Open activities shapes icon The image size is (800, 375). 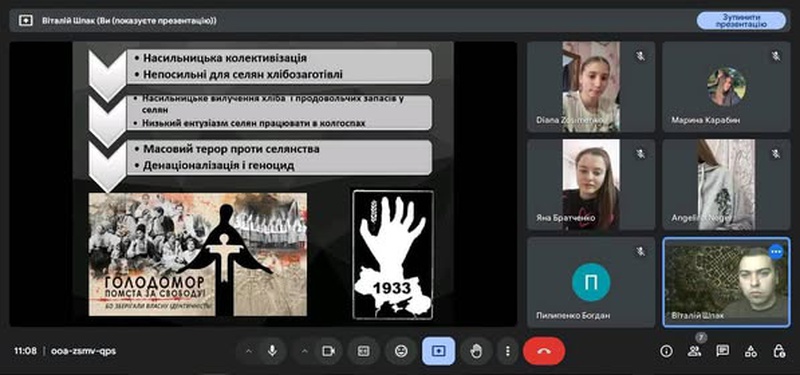pos(751,351)
